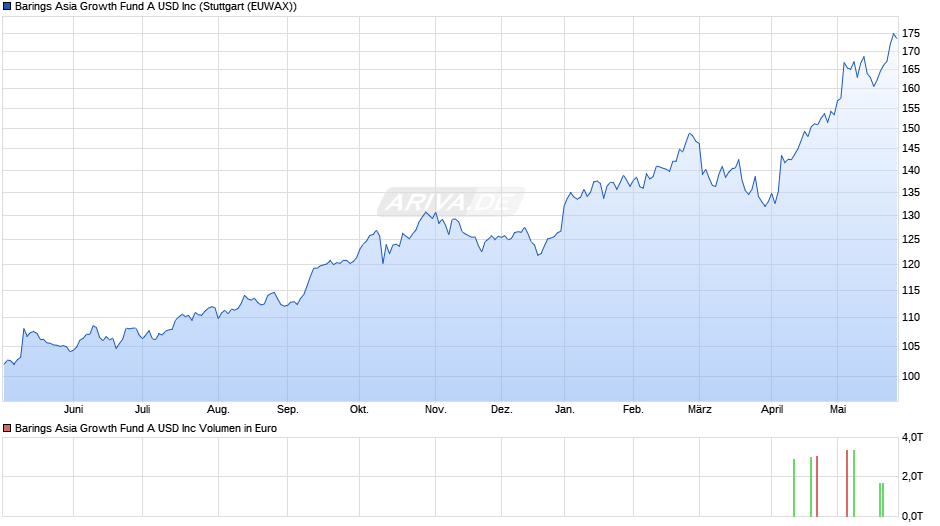Click the 2,0T volume axis value
This screenshot has height=526, width=940.
[912, 476]
